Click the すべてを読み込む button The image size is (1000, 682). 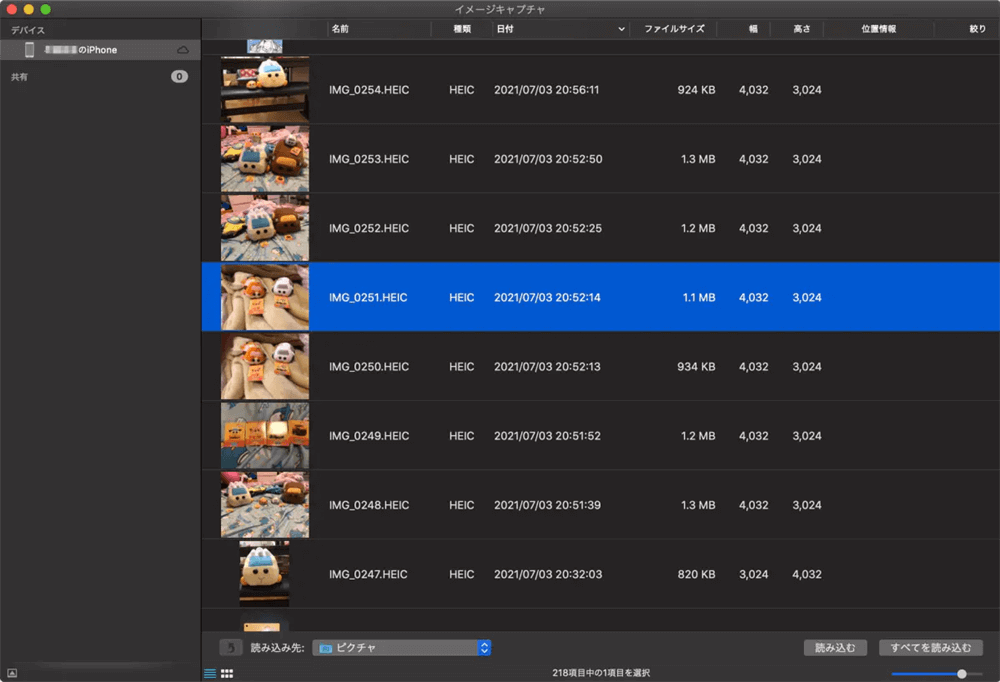pyautogui.click(x=930, y=648)
